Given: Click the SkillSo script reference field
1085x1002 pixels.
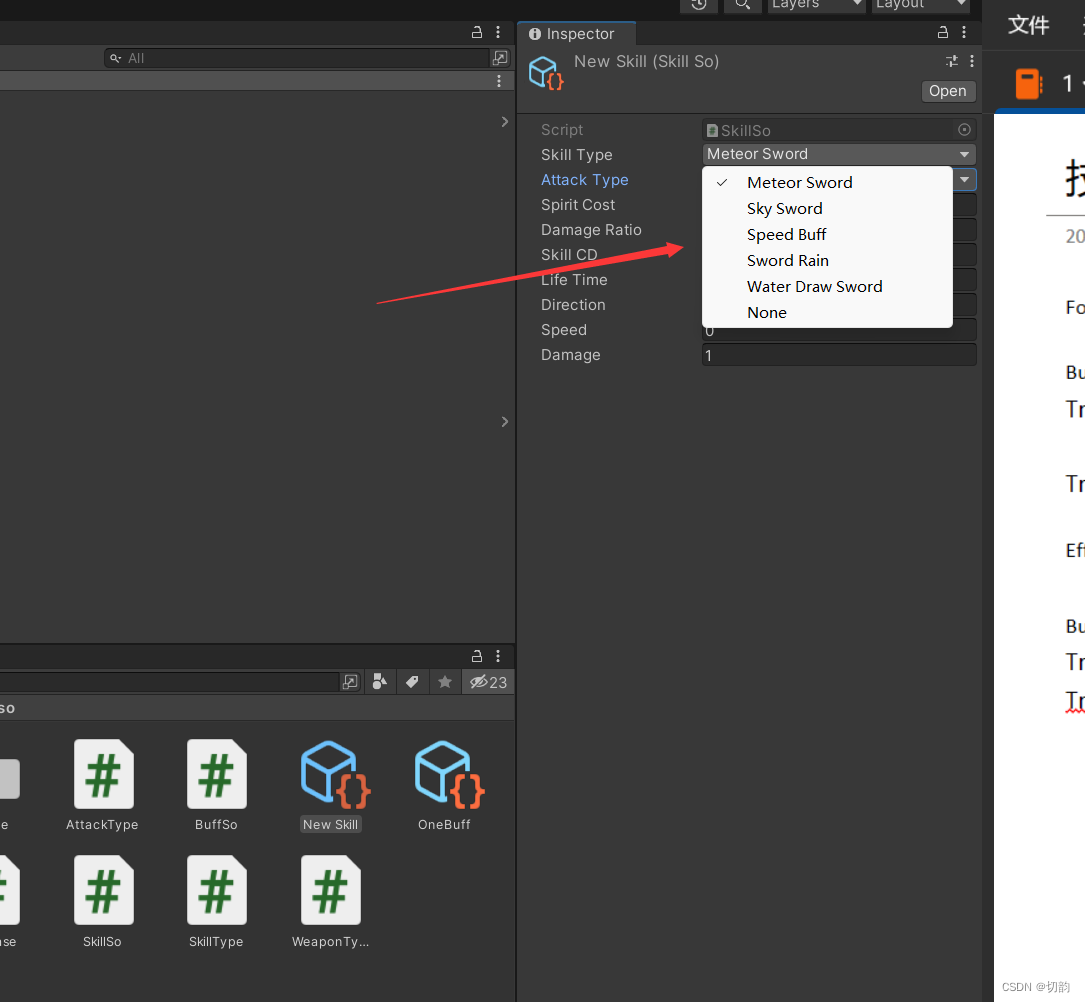Looking at the screenshot, I should 839,129.
